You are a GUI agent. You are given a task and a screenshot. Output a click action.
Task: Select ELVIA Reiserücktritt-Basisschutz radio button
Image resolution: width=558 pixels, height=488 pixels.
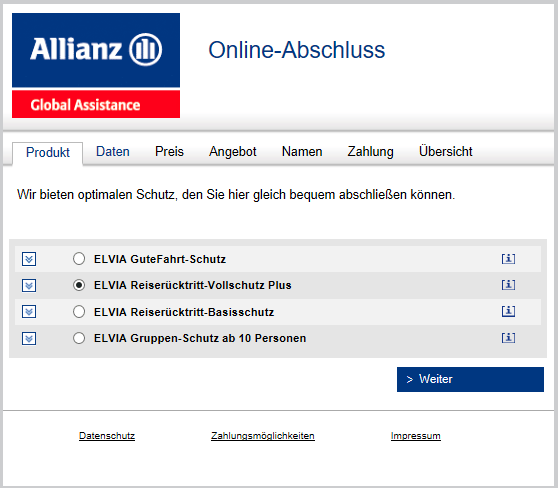click(x=79, y=312)
